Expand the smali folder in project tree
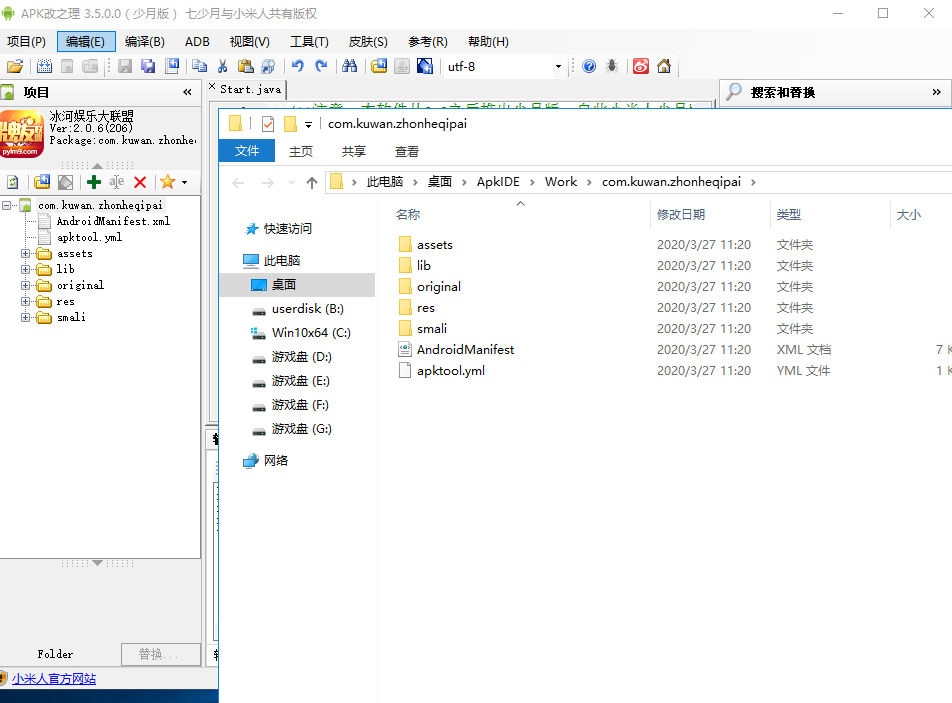952x703 pixels. pos(24,318)
